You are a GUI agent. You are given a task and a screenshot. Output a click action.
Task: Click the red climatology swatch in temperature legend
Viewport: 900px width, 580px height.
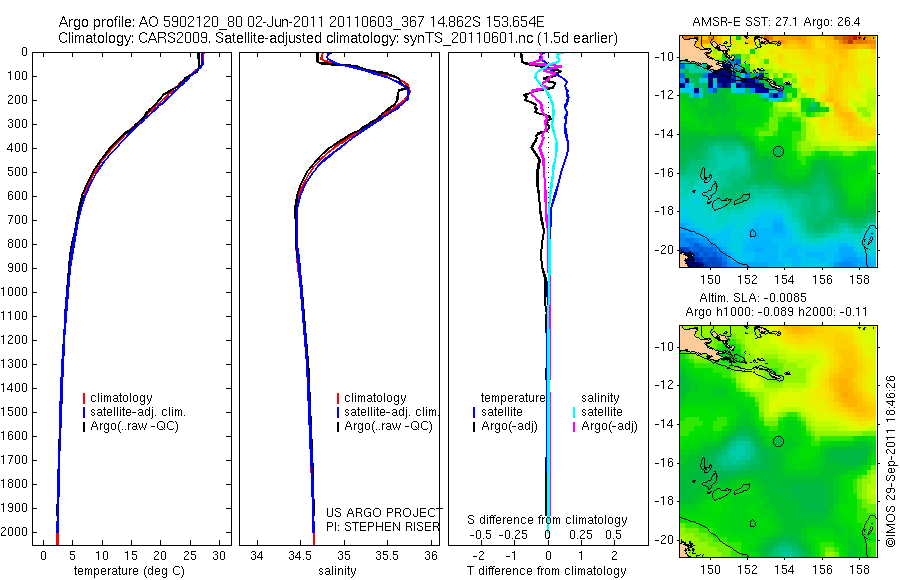pos(84,398)
